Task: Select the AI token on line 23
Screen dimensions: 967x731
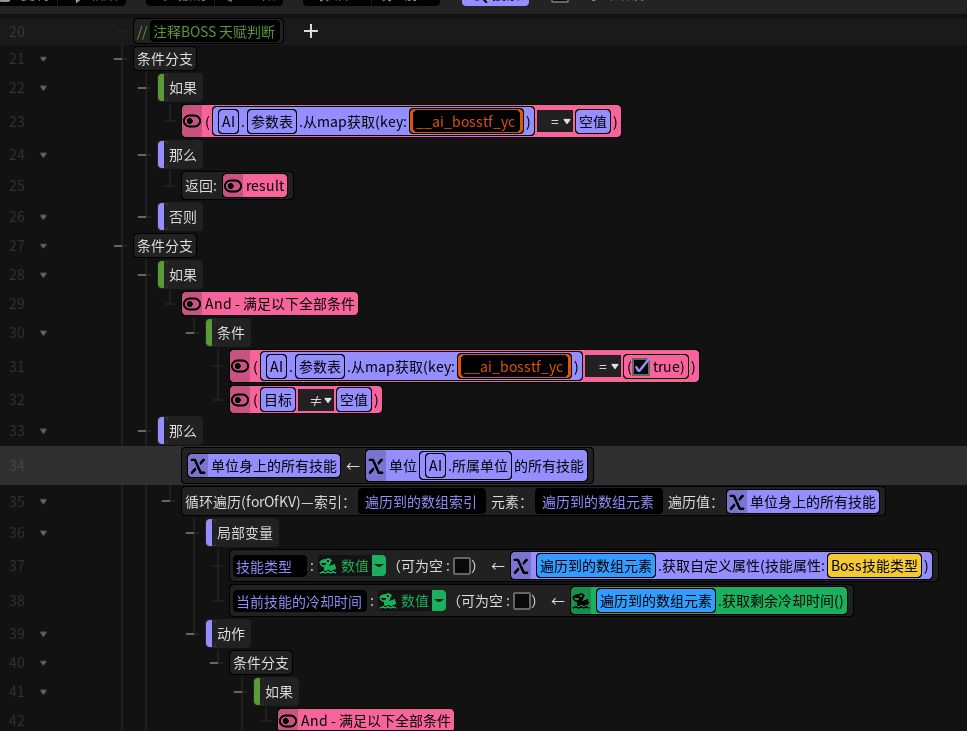Action: [229, 122]
